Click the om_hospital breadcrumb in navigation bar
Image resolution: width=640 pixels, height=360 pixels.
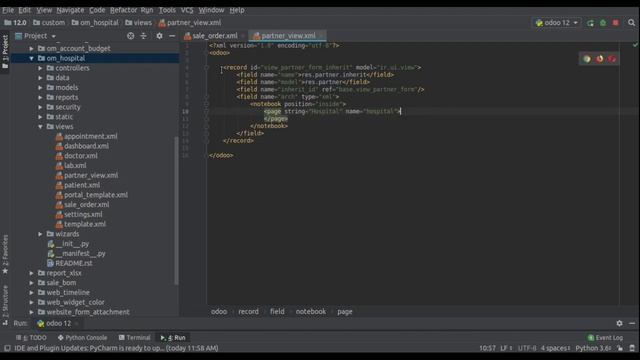point(95,23)
